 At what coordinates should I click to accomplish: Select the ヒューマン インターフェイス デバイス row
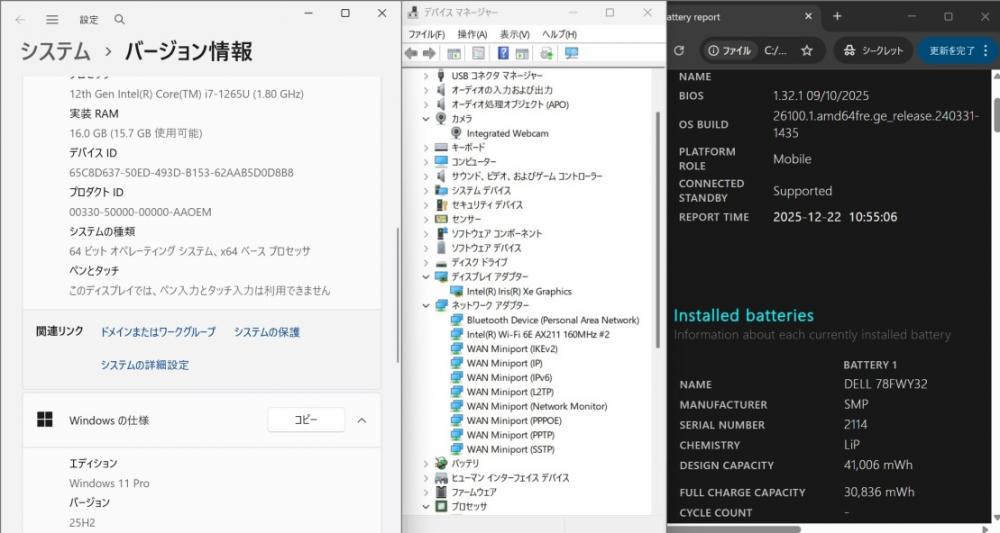[510, 478]
